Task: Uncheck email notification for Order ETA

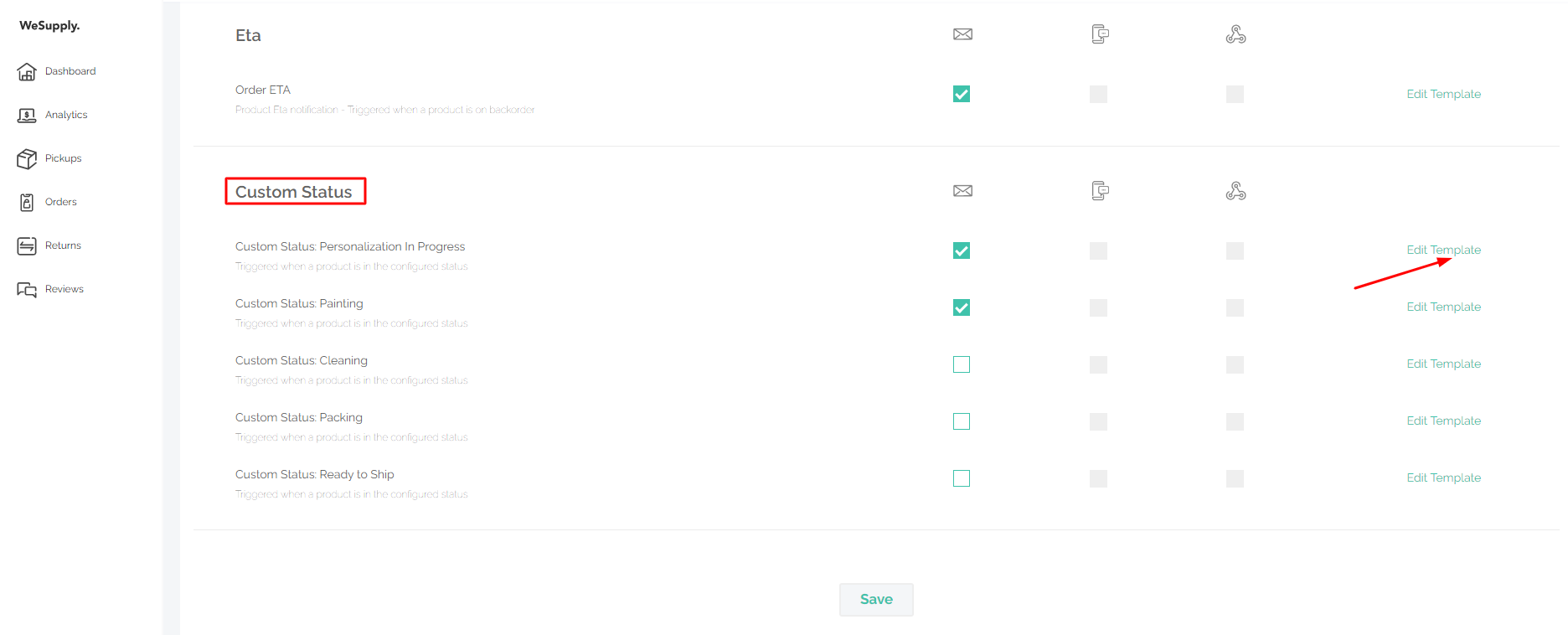Action: point(962,94)
